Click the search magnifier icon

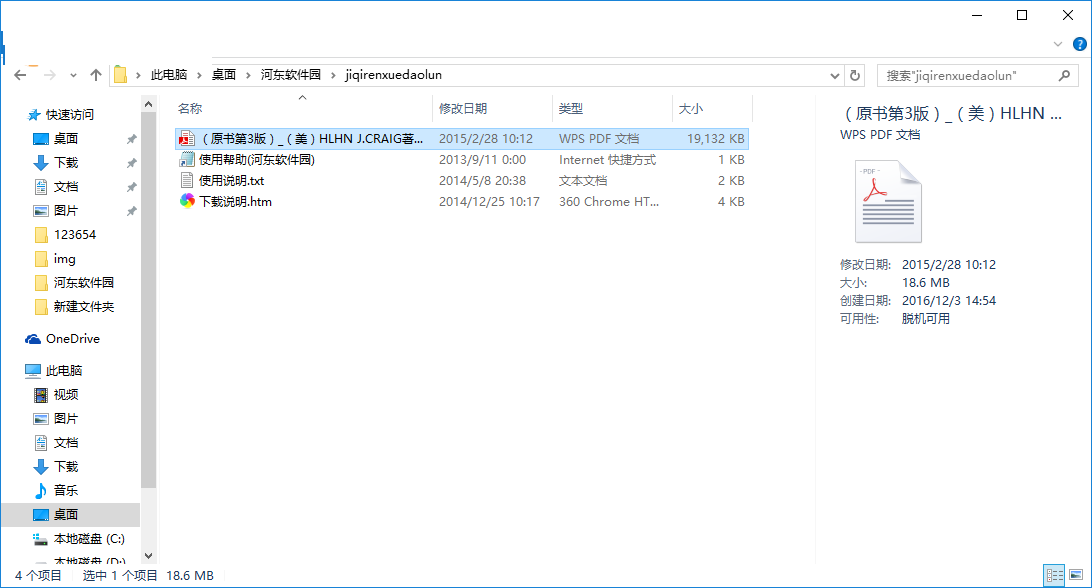1064,75
